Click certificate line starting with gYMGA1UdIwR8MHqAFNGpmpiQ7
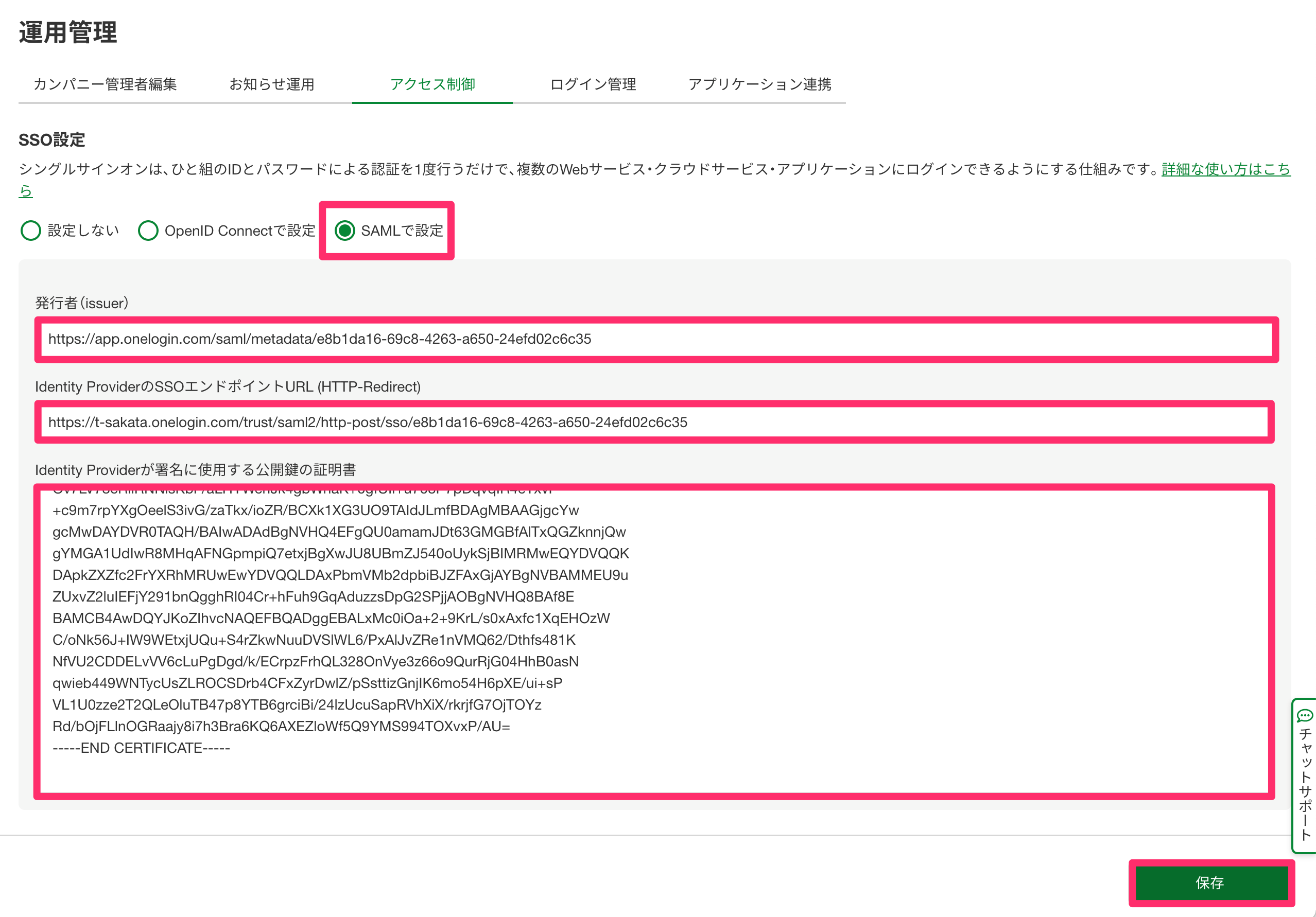Image resolution: width=1316 pixels, height=917 pixels. [341, 553]
